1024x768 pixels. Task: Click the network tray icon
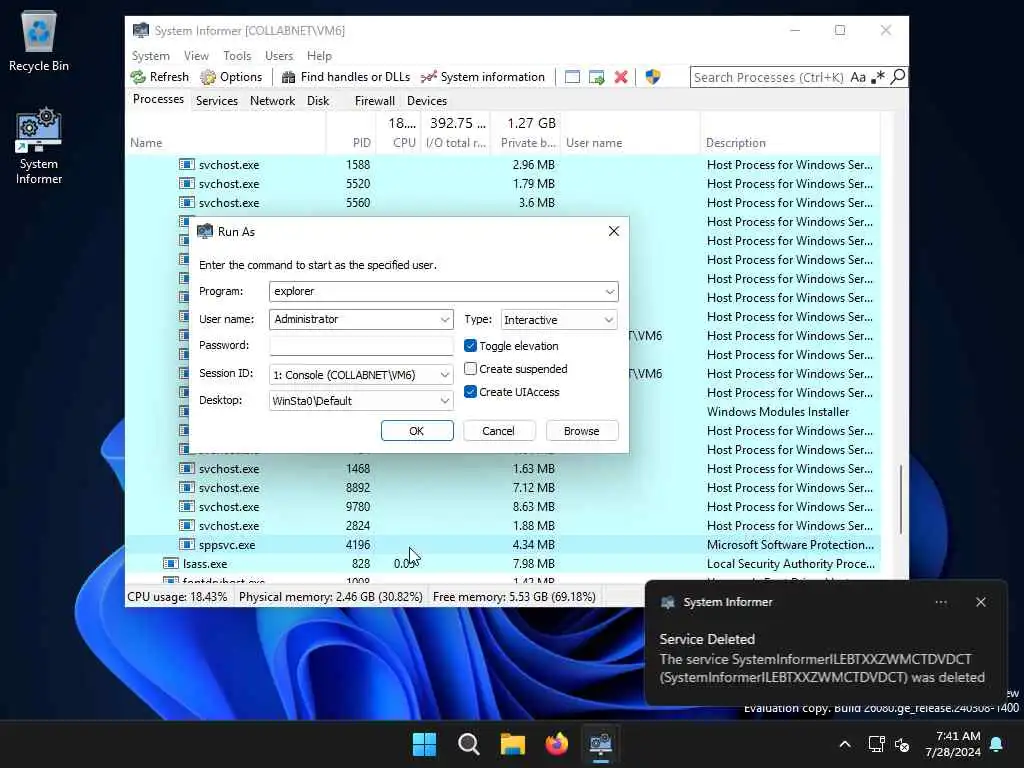(x=876, y=744)
